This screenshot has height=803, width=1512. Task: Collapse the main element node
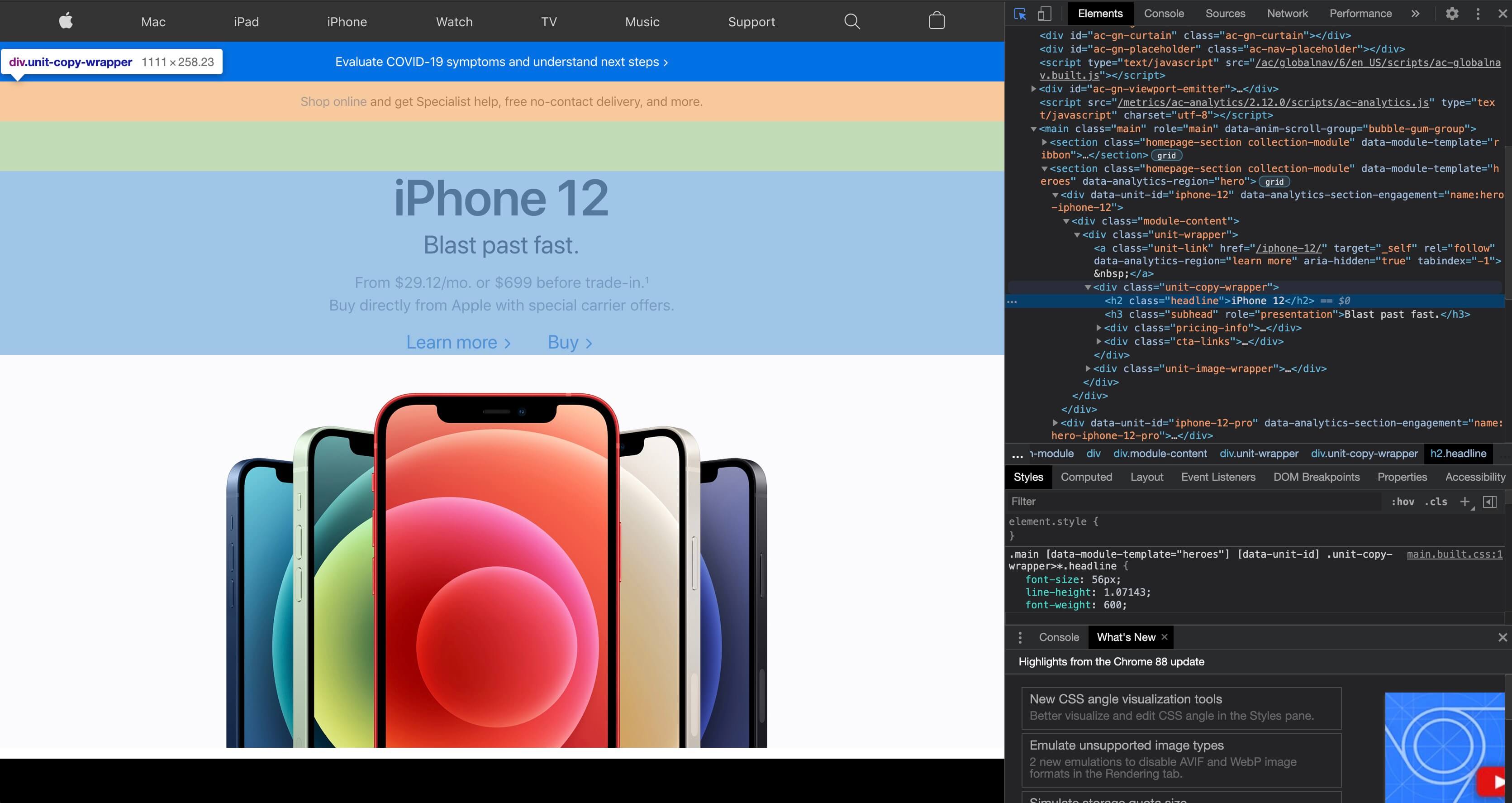[x=1034, y=129]
